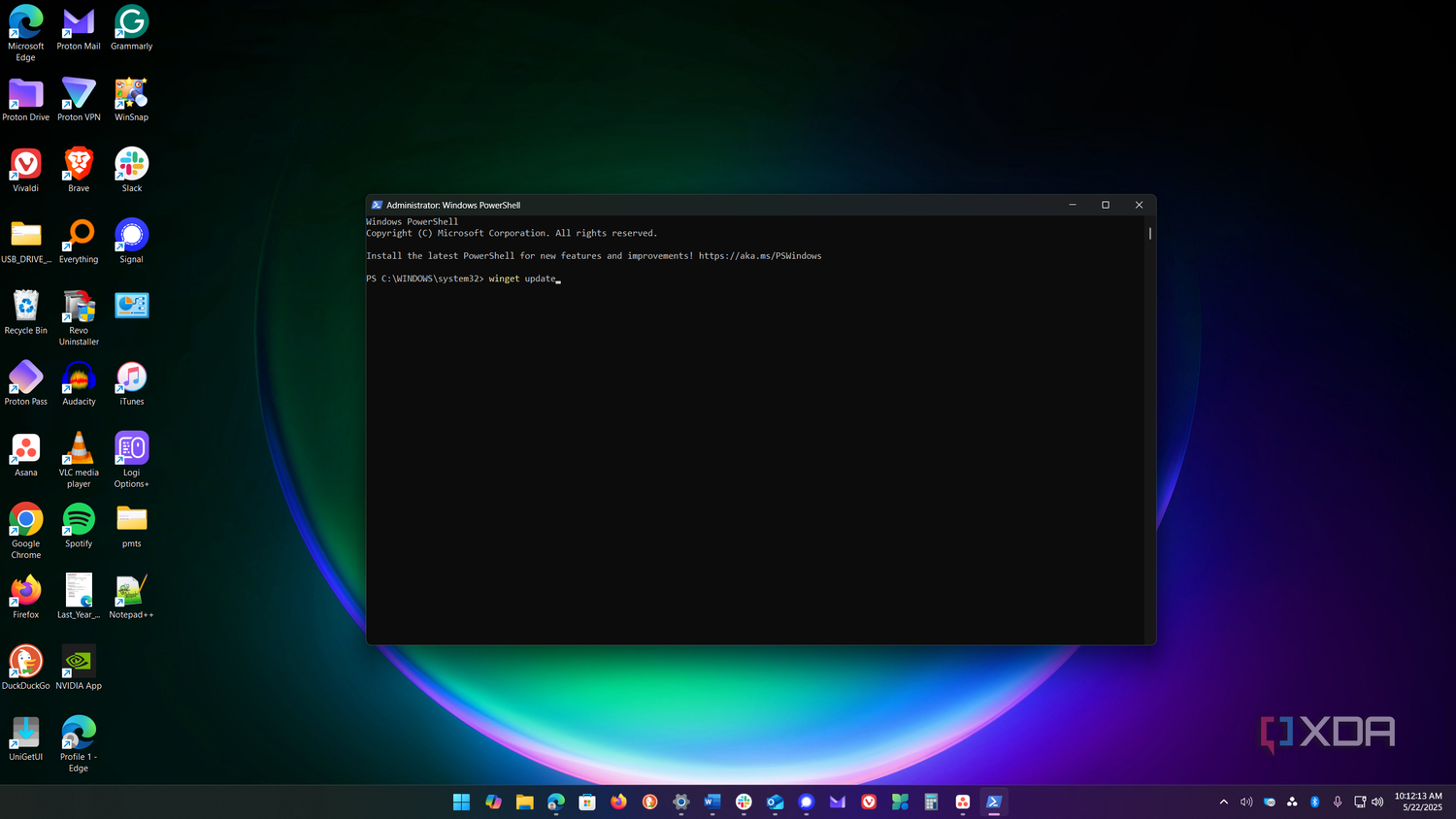Click the WinSnap desktop icon
The width and height of the screenshot is (1456, 819).
(131, 99)
